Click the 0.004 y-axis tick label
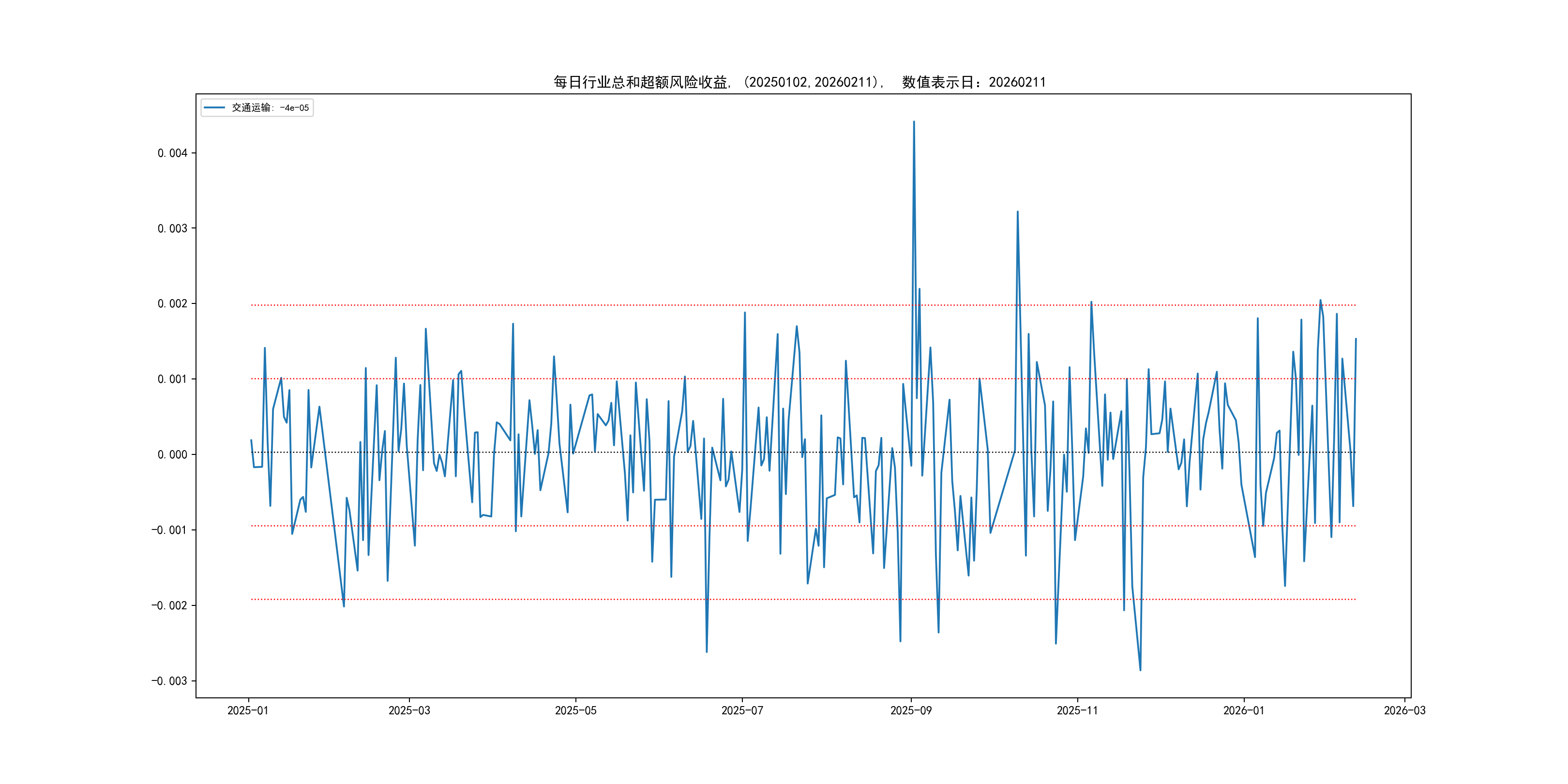The height and width of the screenshot is (784, 1568). pos(172,153)
